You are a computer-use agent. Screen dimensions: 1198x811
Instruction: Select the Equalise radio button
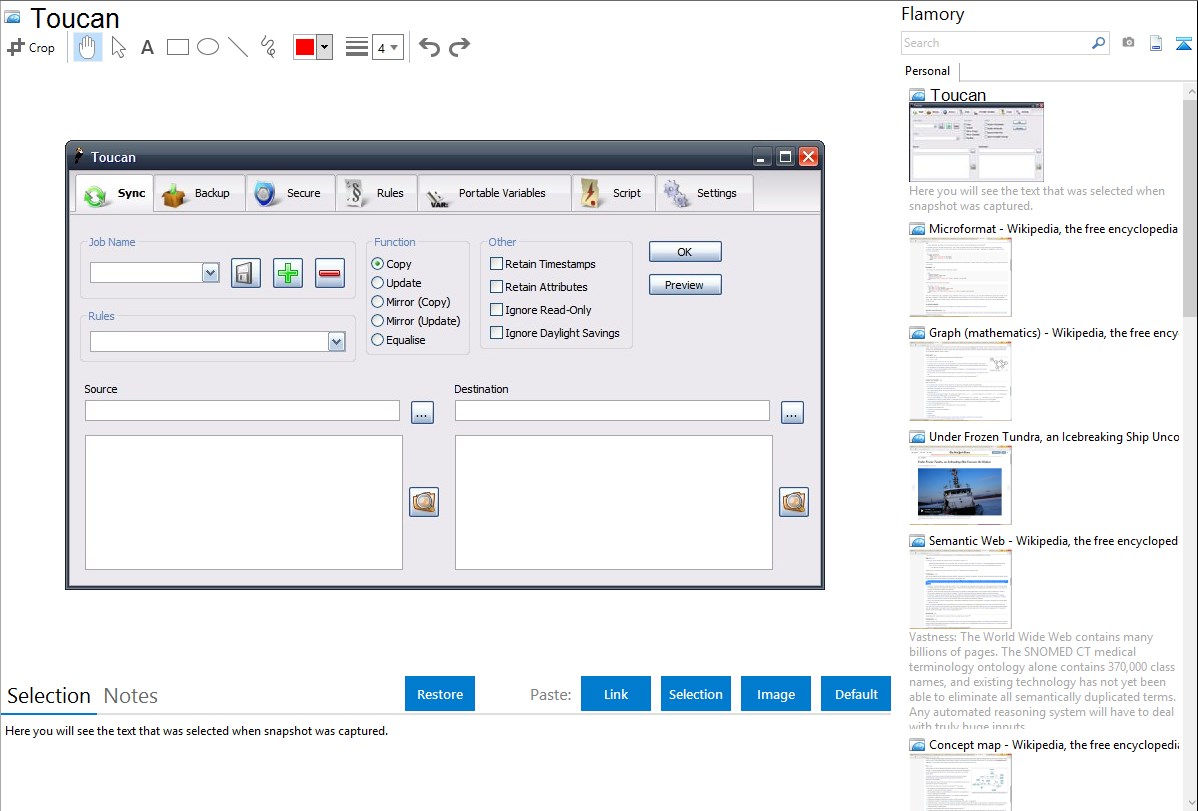click(377, 340)
